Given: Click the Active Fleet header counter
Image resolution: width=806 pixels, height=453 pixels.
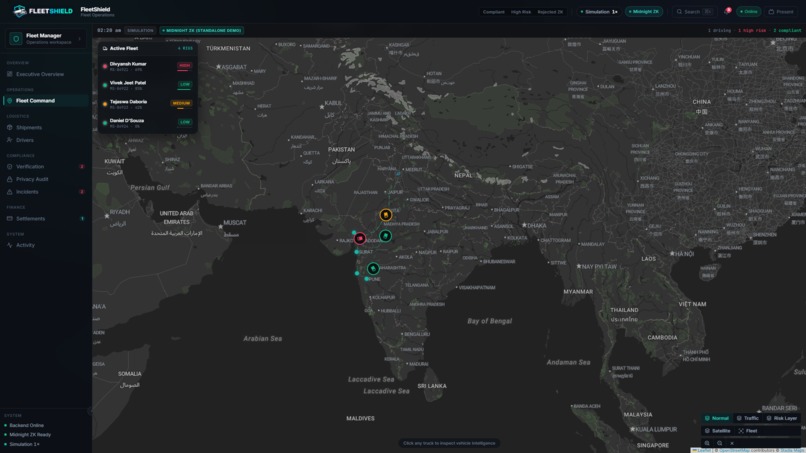Looking at the screenshot, I should coord(186,48).
